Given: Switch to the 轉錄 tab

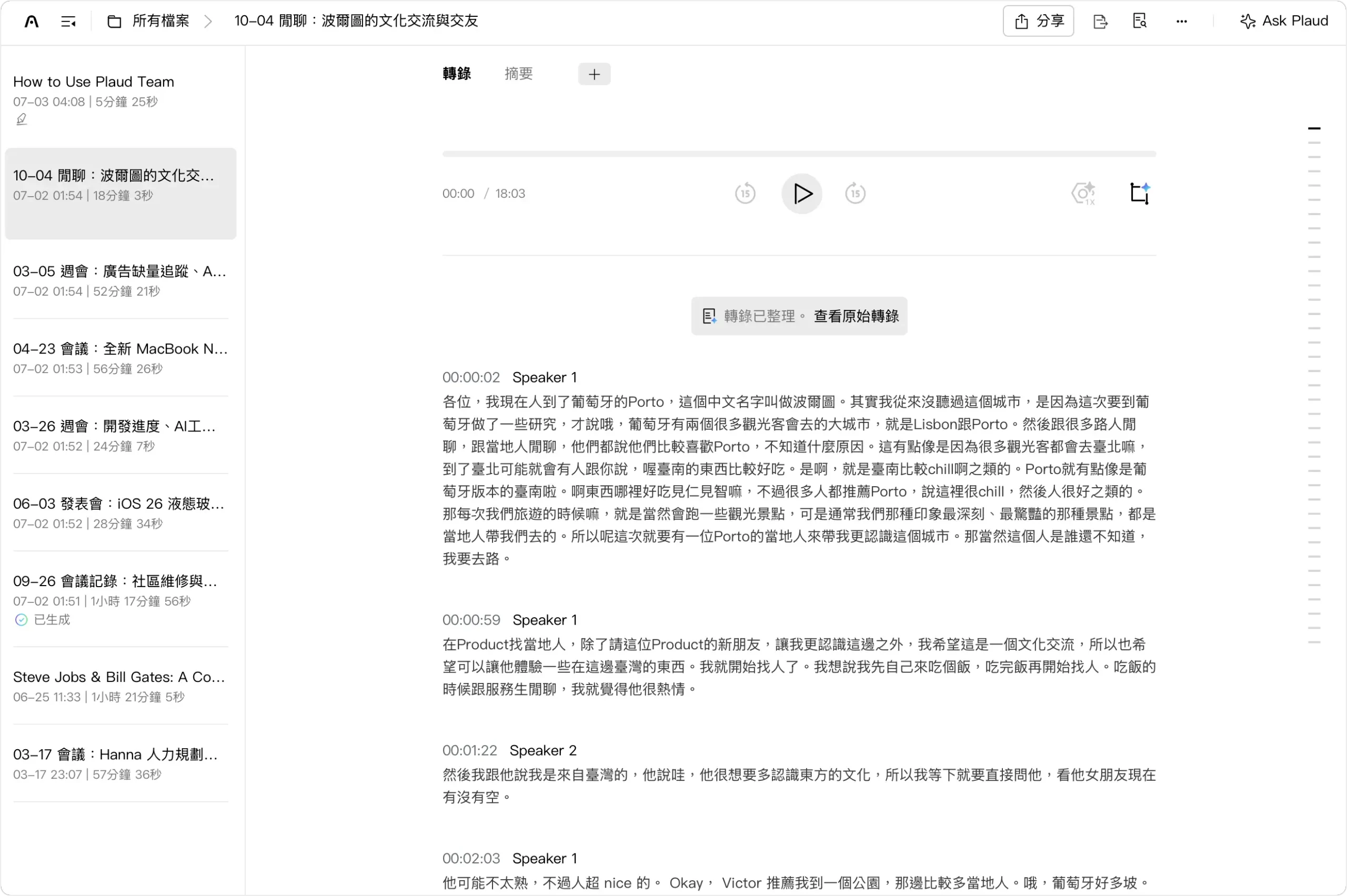Looking at the screenshot, I should pyautogui.click(x=457, y=74).
